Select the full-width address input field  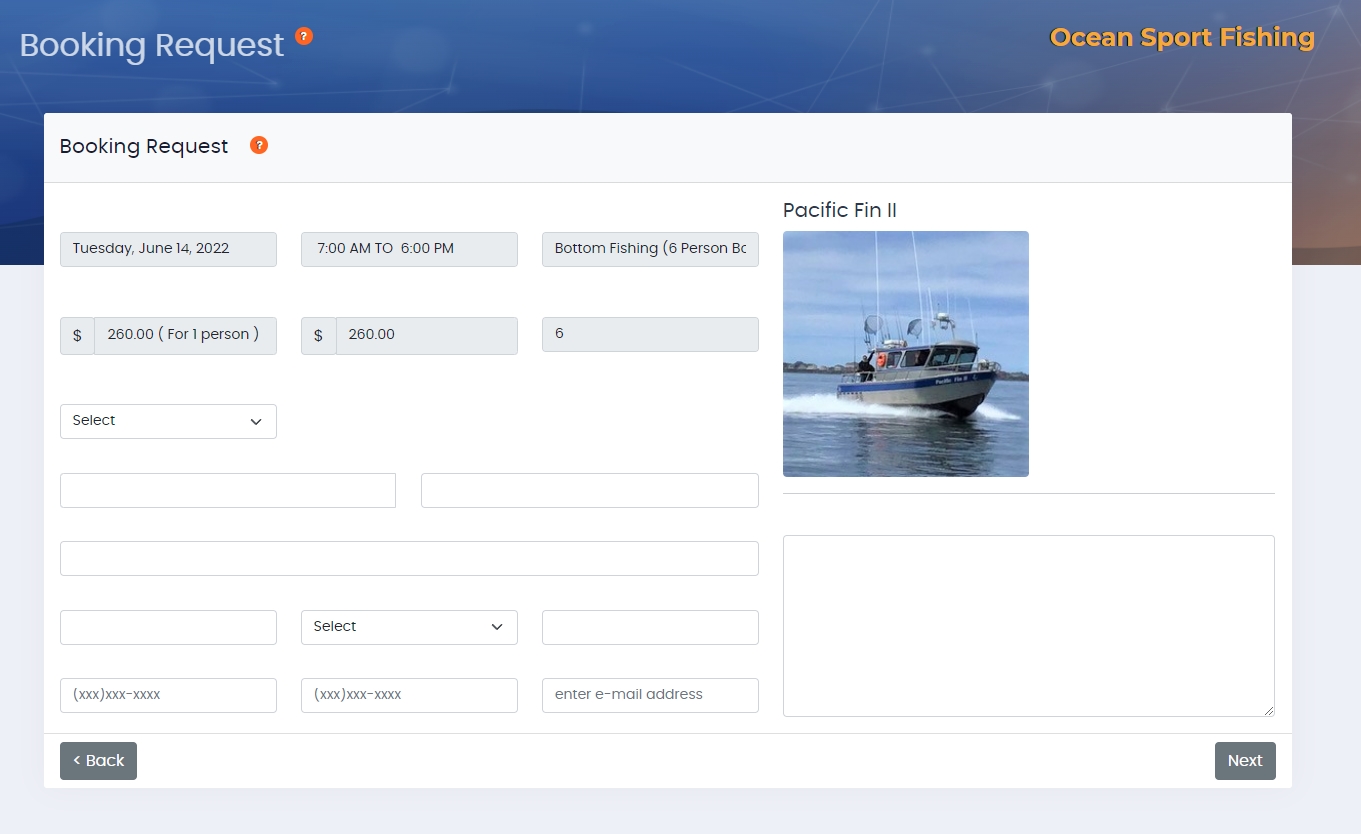coord(409,558)
